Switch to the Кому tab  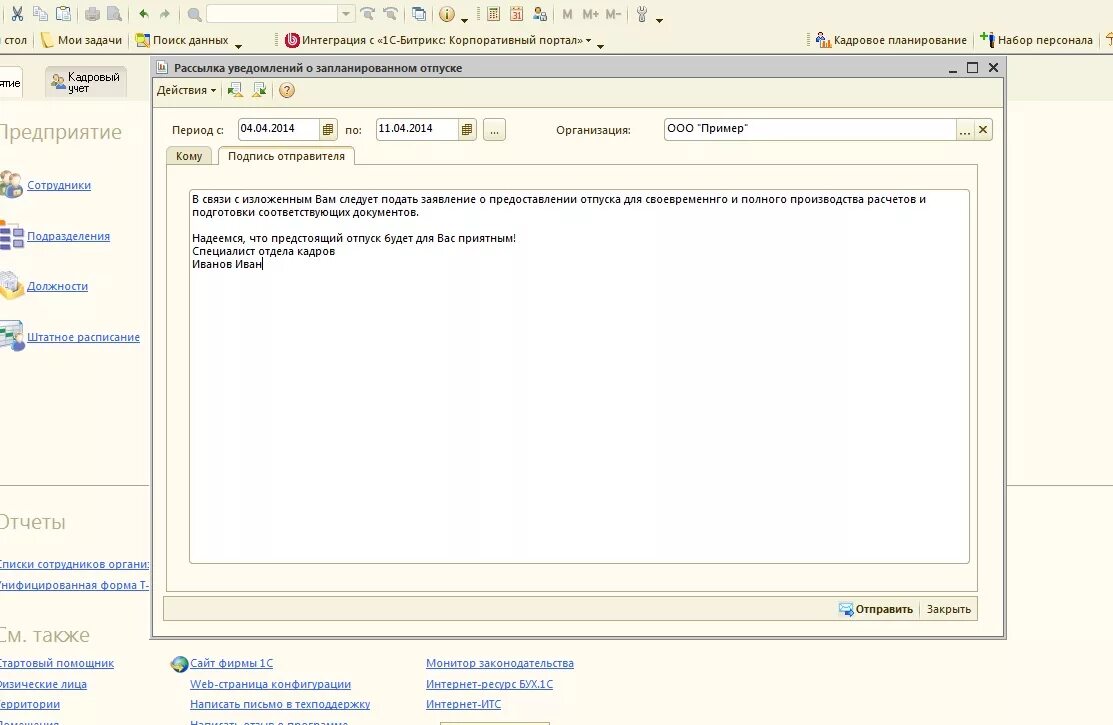click(x=190, y=156)
